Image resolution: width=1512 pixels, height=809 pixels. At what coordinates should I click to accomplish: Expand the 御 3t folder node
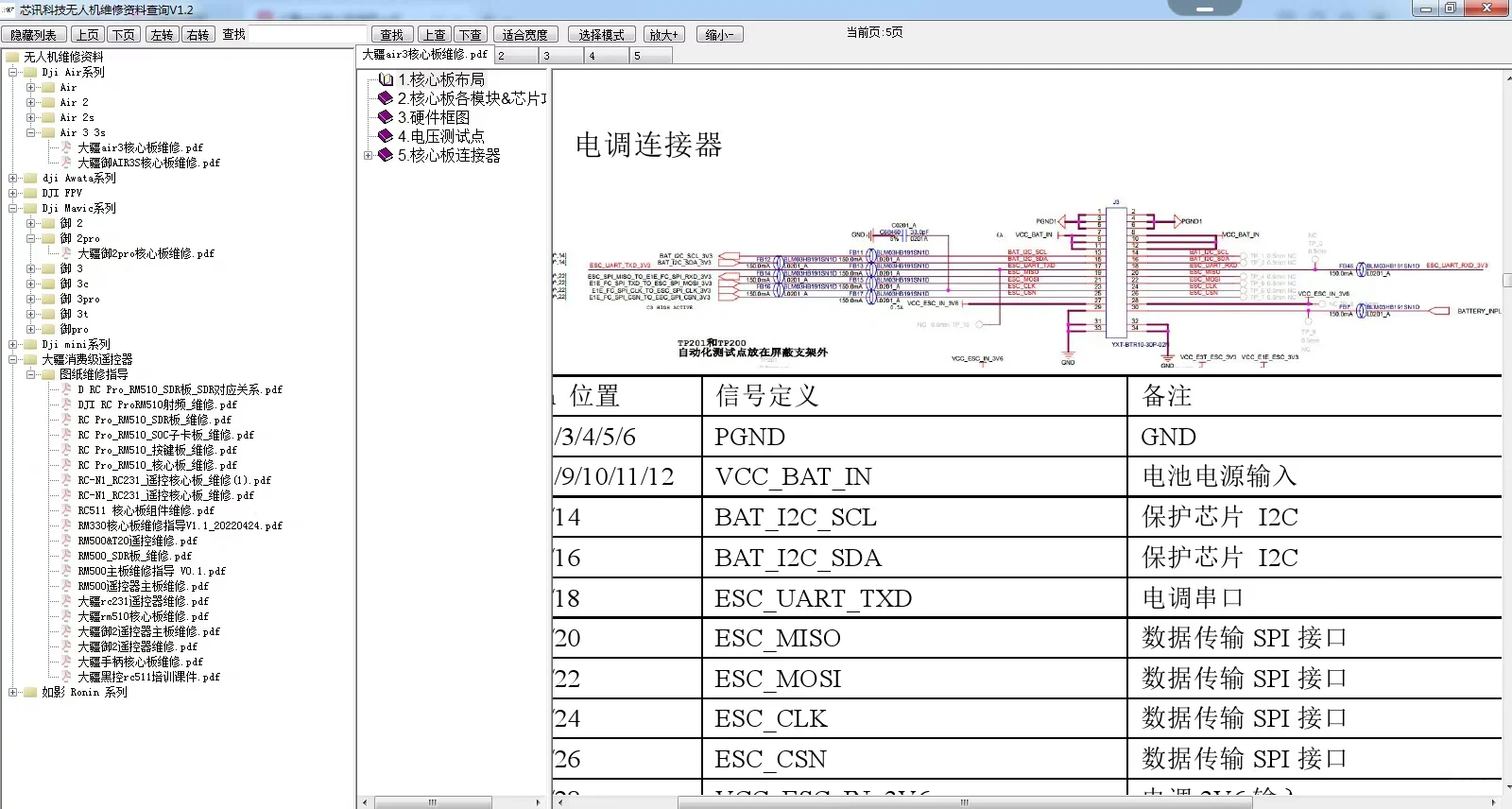pos(31,314)
